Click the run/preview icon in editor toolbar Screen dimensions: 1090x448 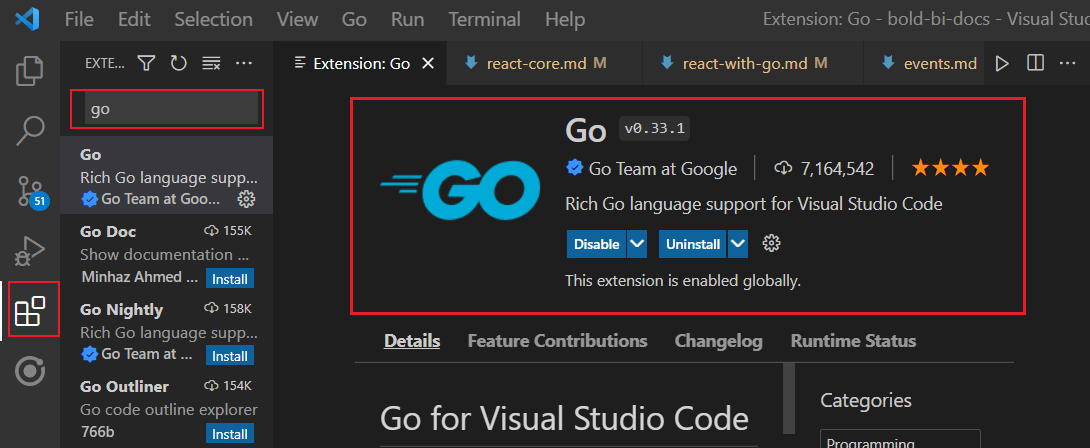pyautogui.click(x=1002, y=63)
